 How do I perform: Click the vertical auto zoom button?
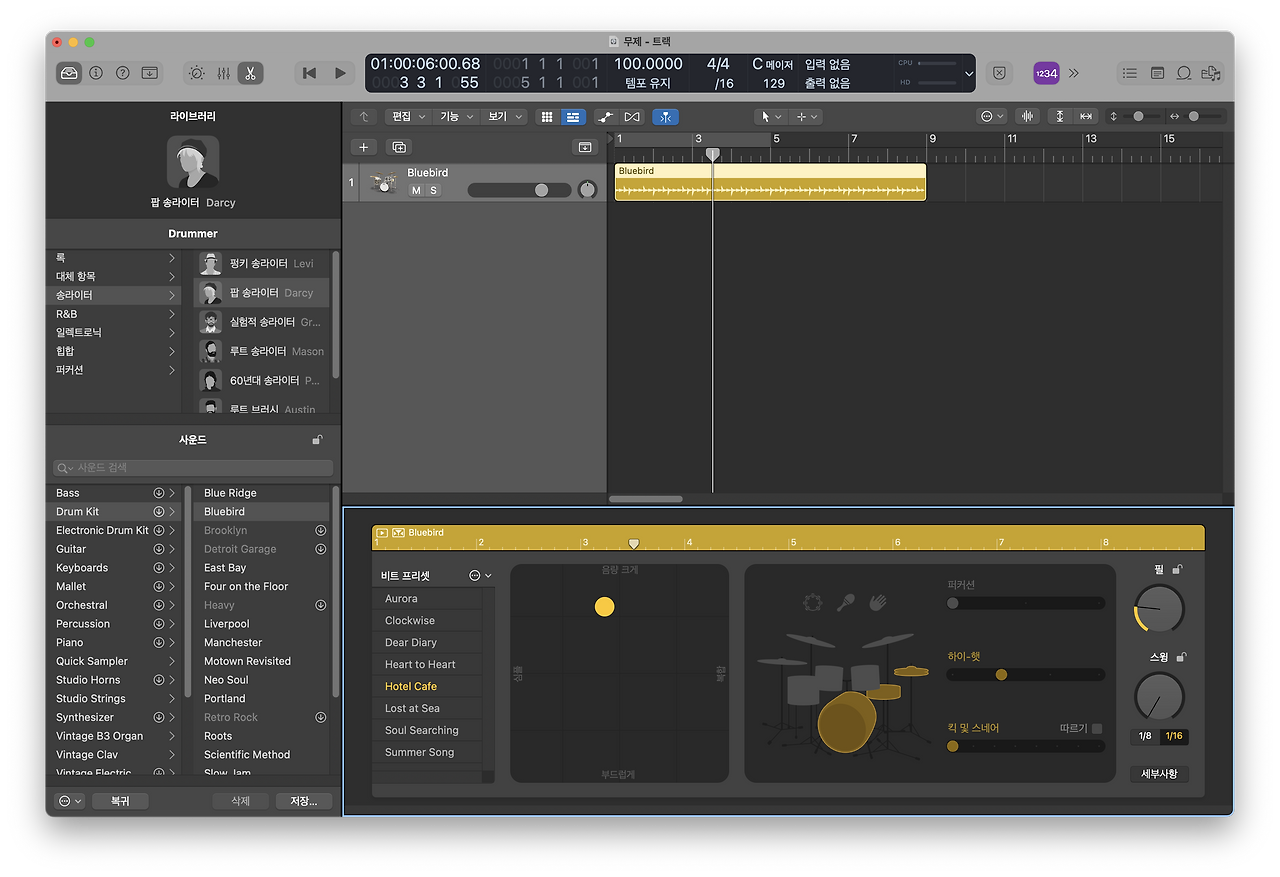point(1060,117)
